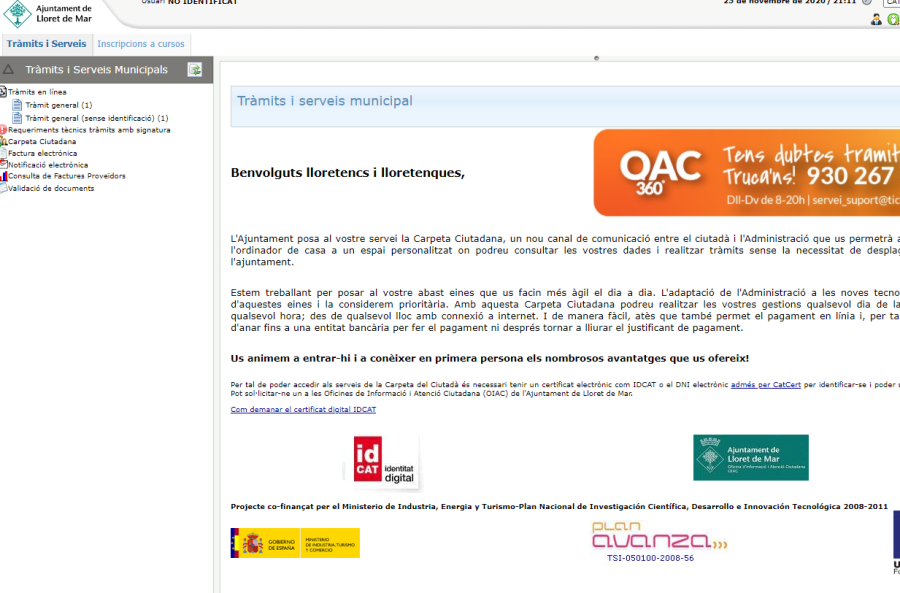Click the 'NO IDENTIFICAT' user status text

pyautogui.click(x=203, y=2)
